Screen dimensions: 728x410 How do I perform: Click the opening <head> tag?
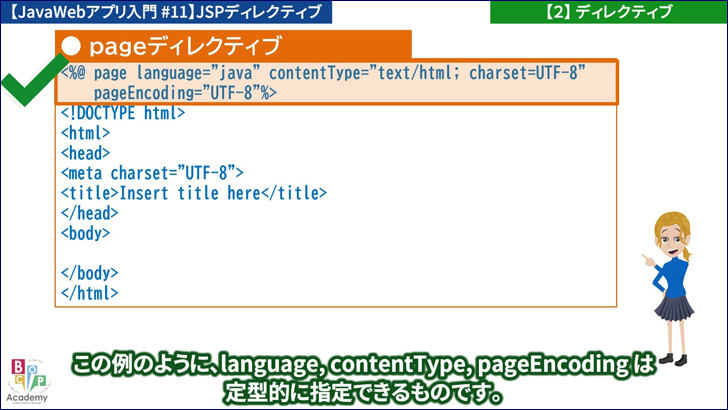(x=85, y=153)
